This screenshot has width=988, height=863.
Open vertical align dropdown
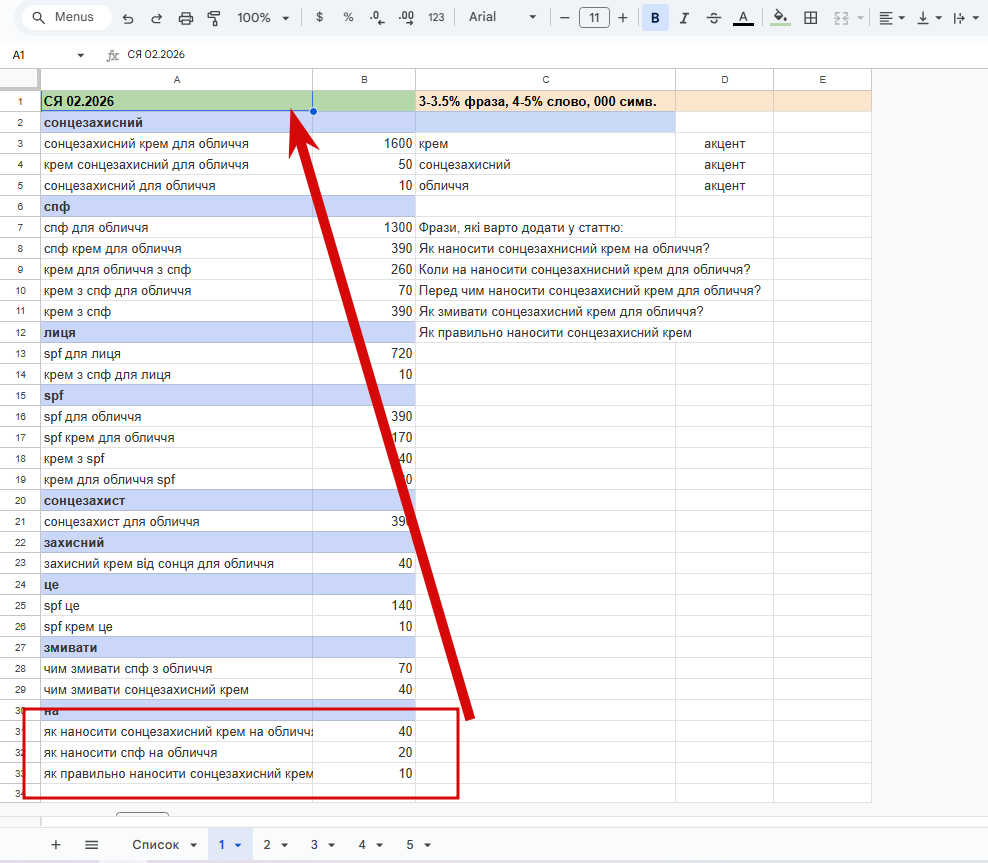(x=929, y=18)
